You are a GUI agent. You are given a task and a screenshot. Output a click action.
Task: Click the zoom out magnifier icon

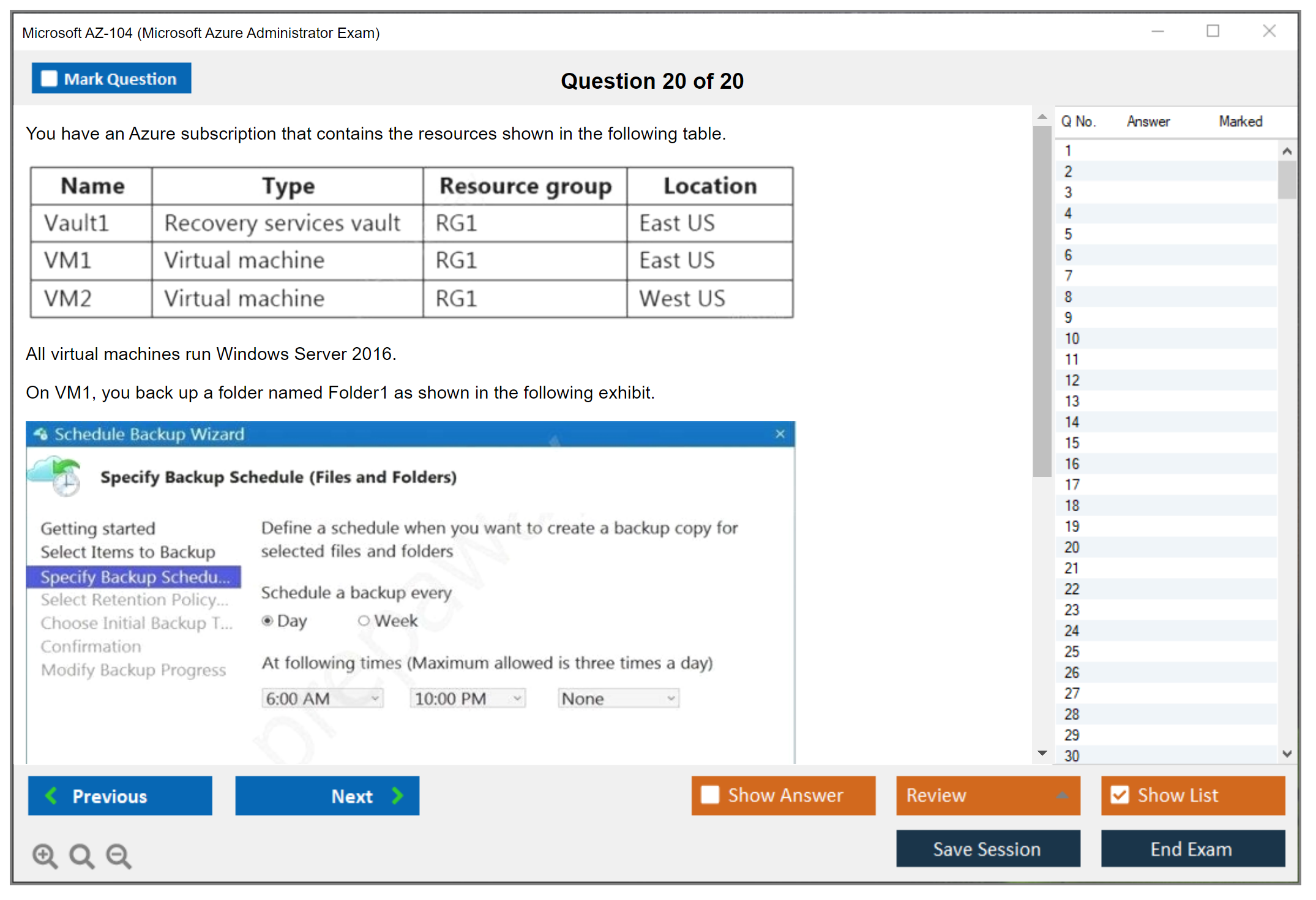pos(118,855)
